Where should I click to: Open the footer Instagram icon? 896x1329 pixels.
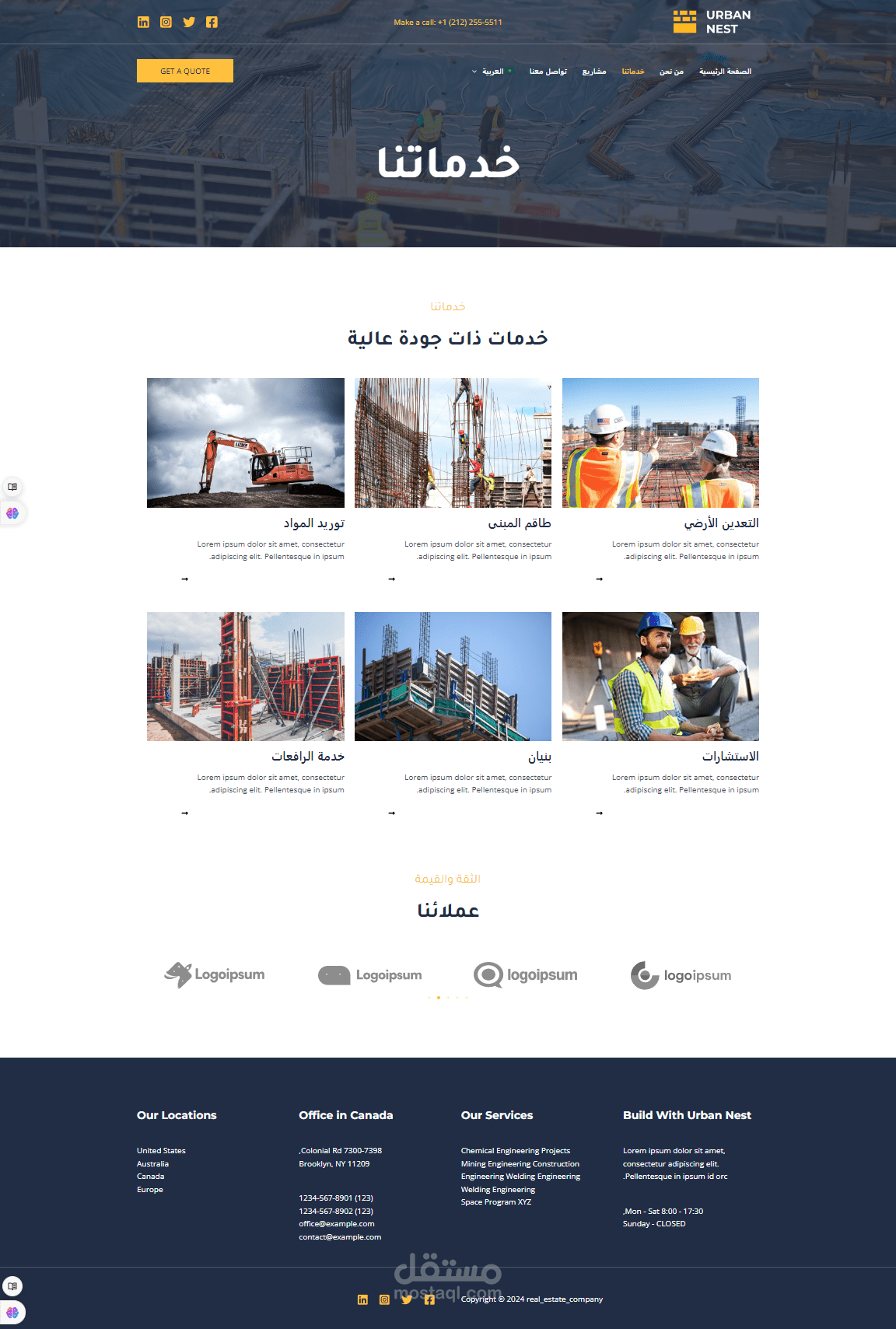click(384, 1299)
